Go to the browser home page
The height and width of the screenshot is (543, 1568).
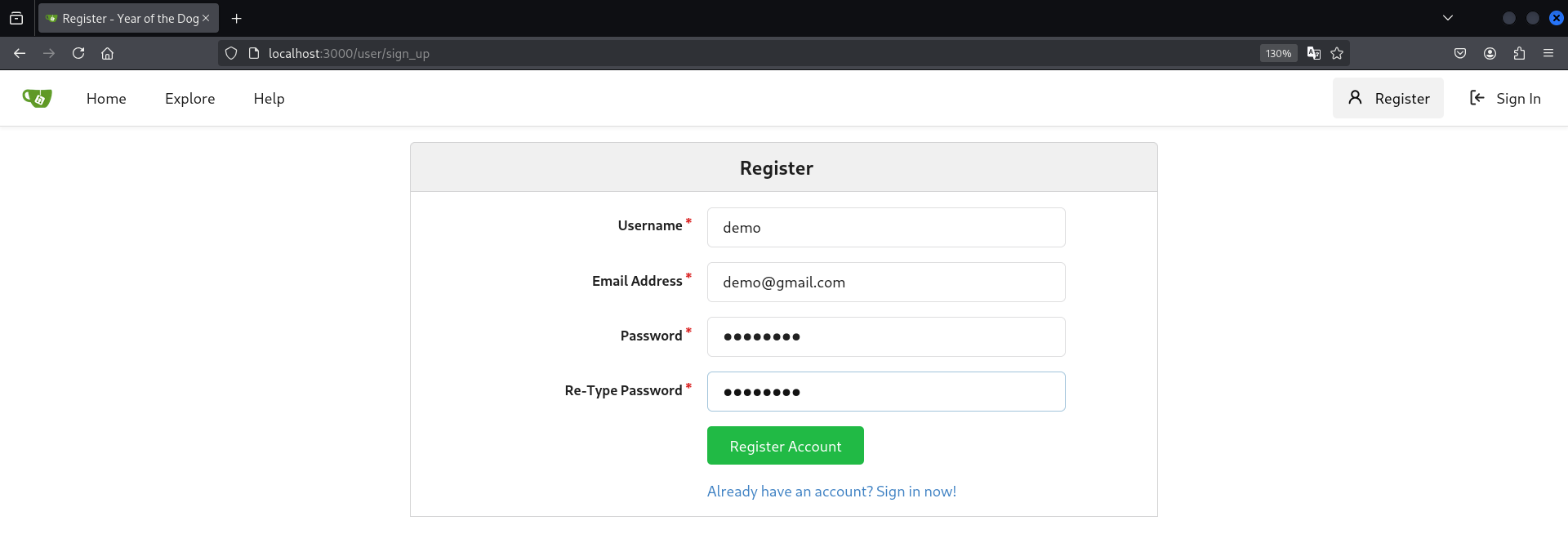pyautogui.click(x=107, y=53)
